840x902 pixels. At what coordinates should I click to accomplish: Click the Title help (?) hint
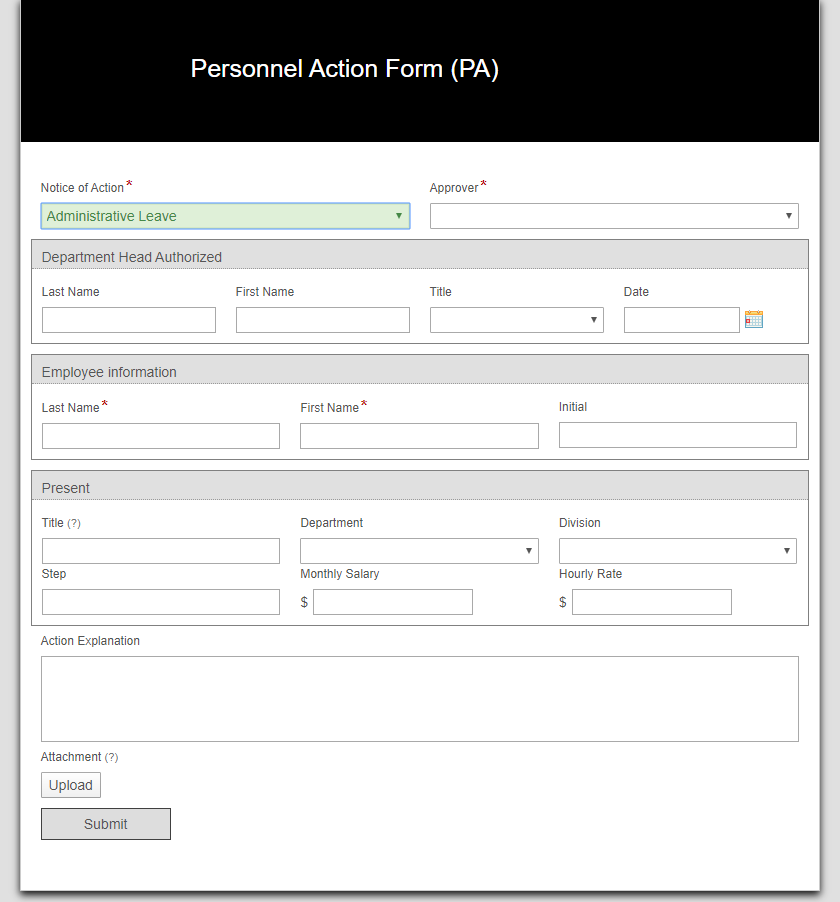coord(74,523)
